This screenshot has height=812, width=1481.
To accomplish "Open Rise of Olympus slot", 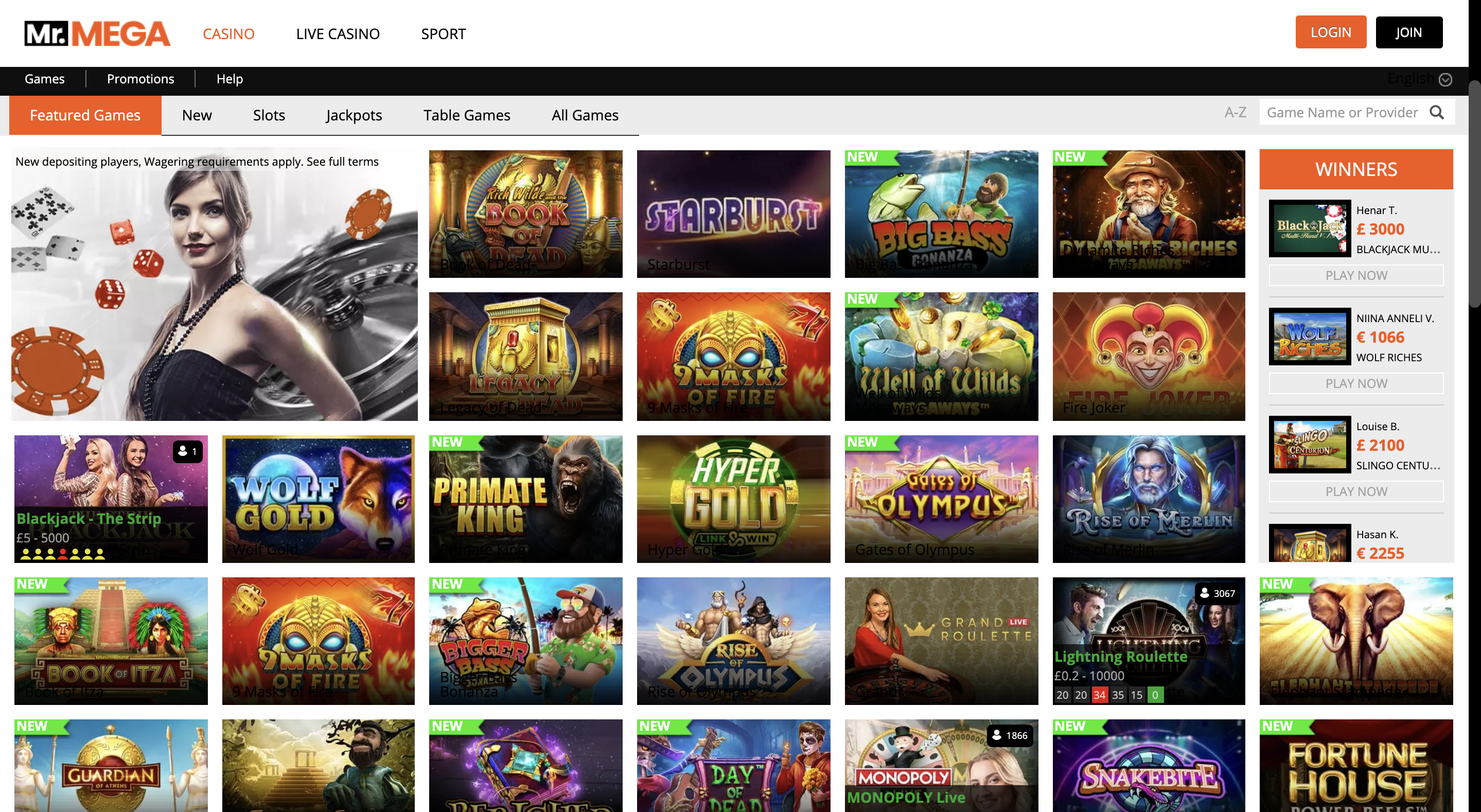I will (734, 641).
